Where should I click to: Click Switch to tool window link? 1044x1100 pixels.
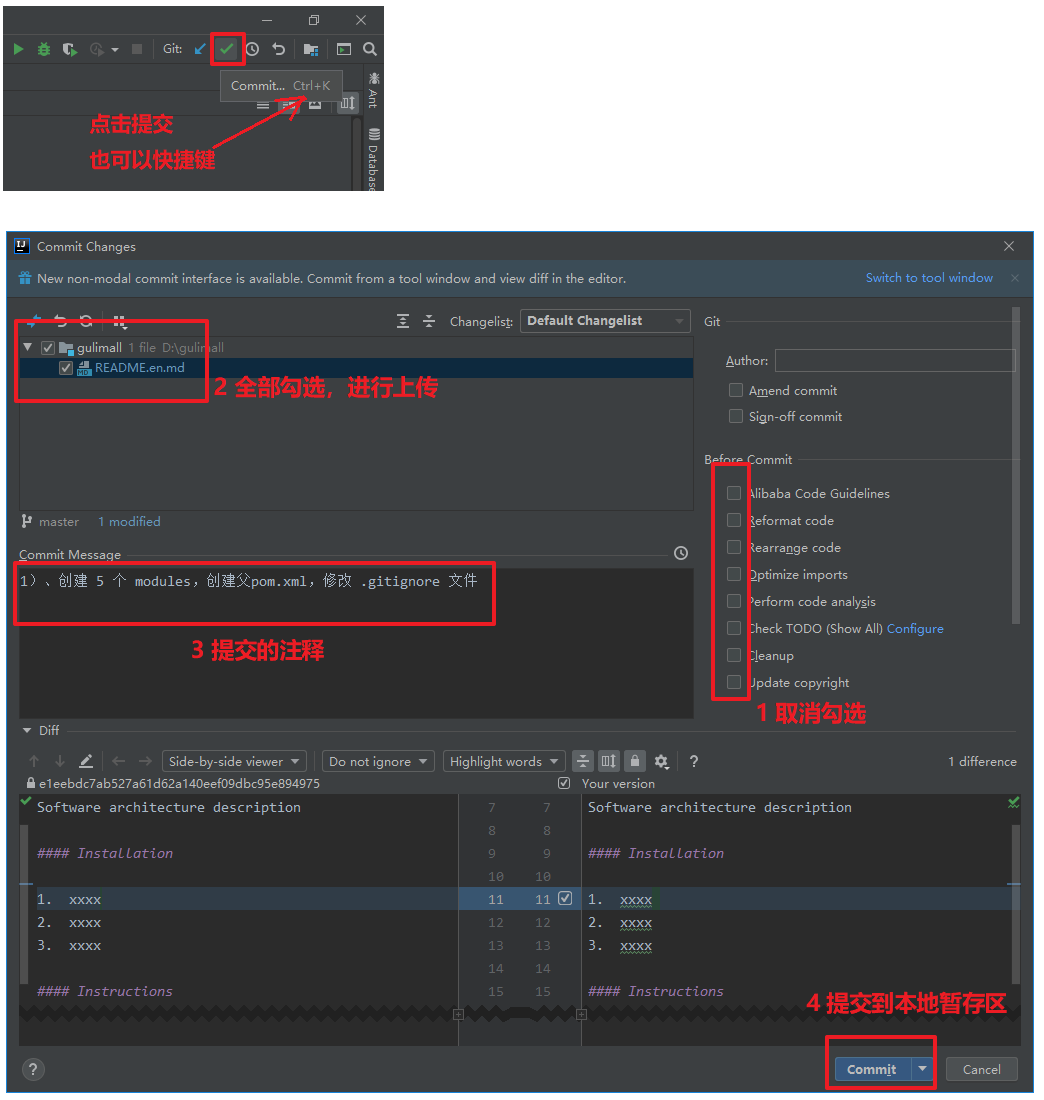[929, 278]
